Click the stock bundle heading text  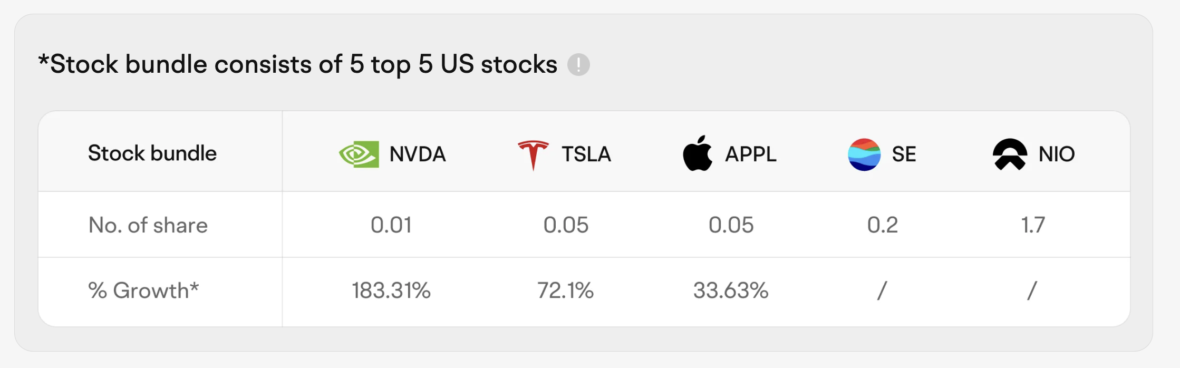[297, 65]
